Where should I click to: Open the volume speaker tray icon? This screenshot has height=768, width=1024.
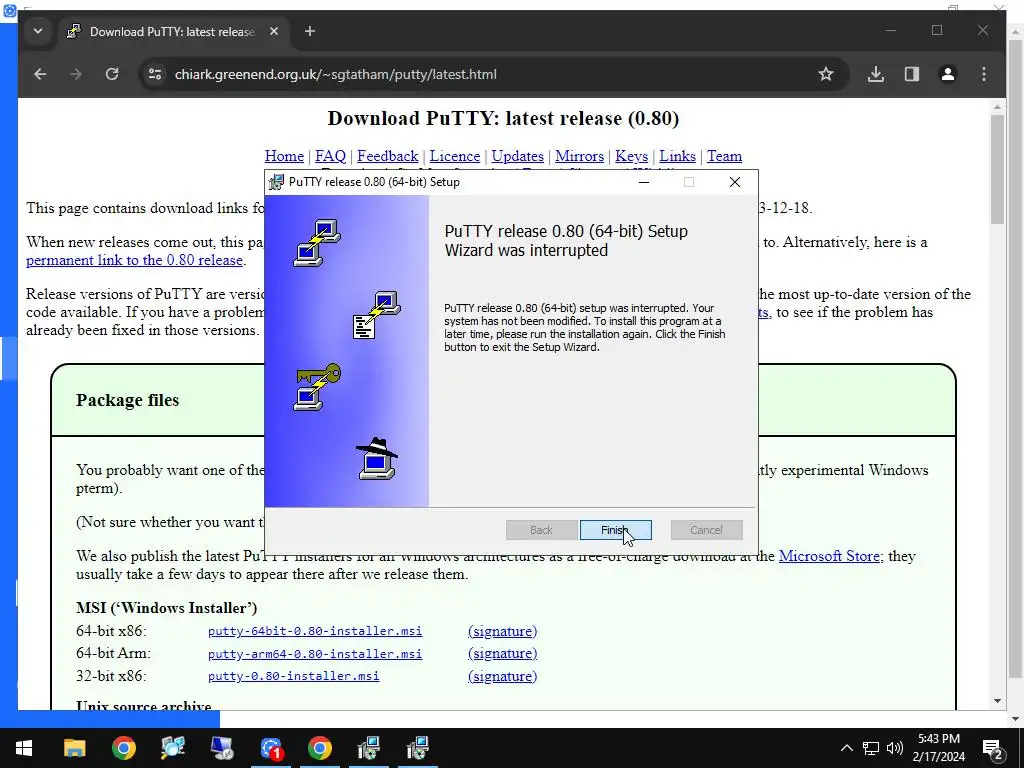tap(895, 748)
